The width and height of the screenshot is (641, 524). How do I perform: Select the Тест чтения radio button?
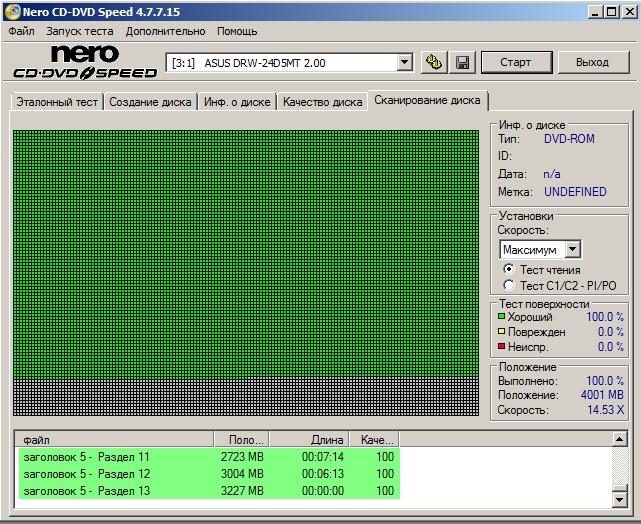point(509,269)
